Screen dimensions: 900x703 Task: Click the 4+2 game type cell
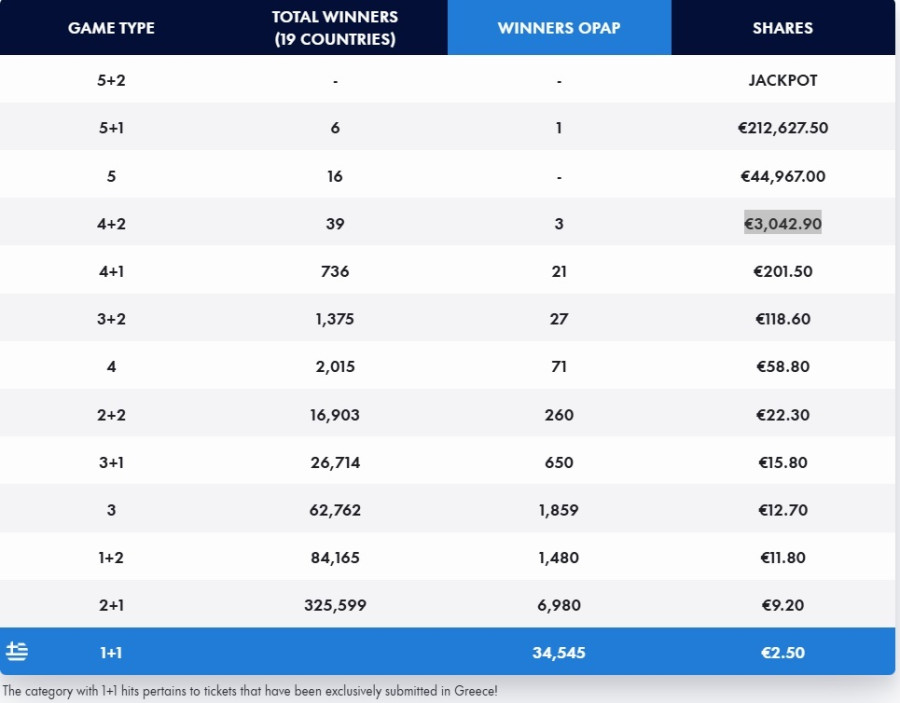tap(111, 224)
